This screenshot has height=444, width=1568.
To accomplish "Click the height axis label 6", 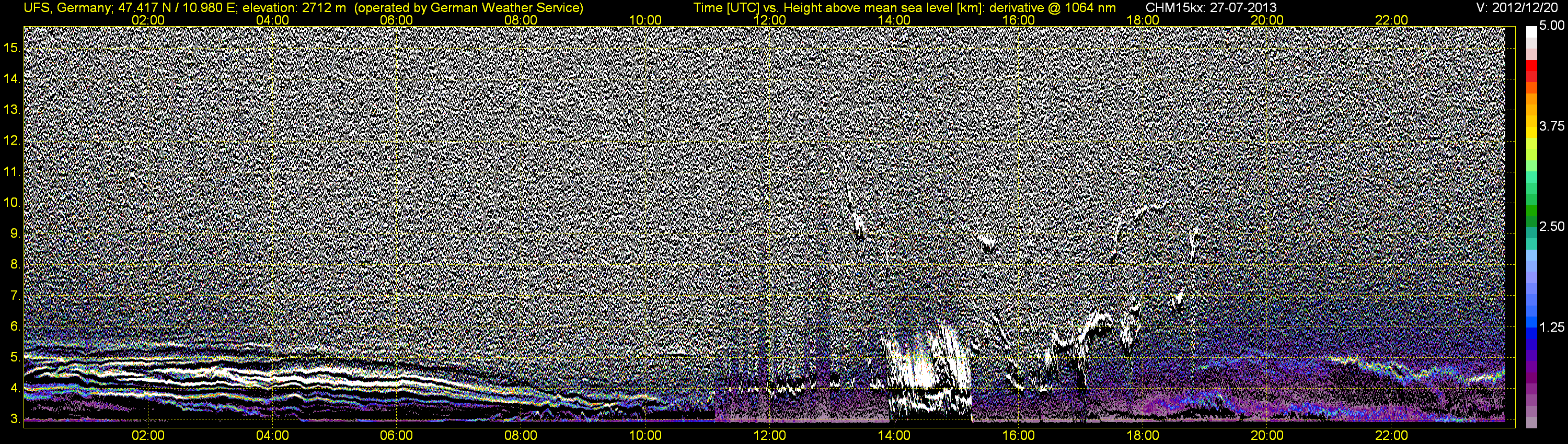I will tap(15, 326).
